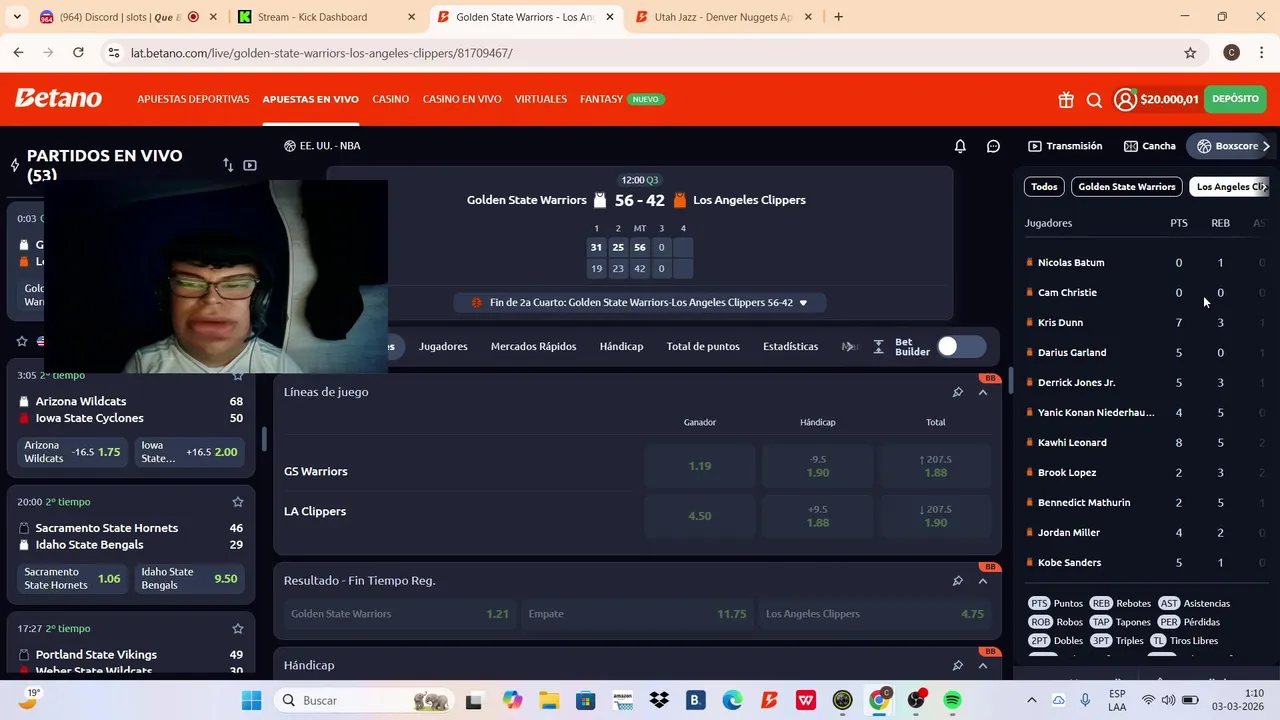Screen dimensions: 1280x720
Task: Collapse the Hándicap section
Action: point(982,666)
